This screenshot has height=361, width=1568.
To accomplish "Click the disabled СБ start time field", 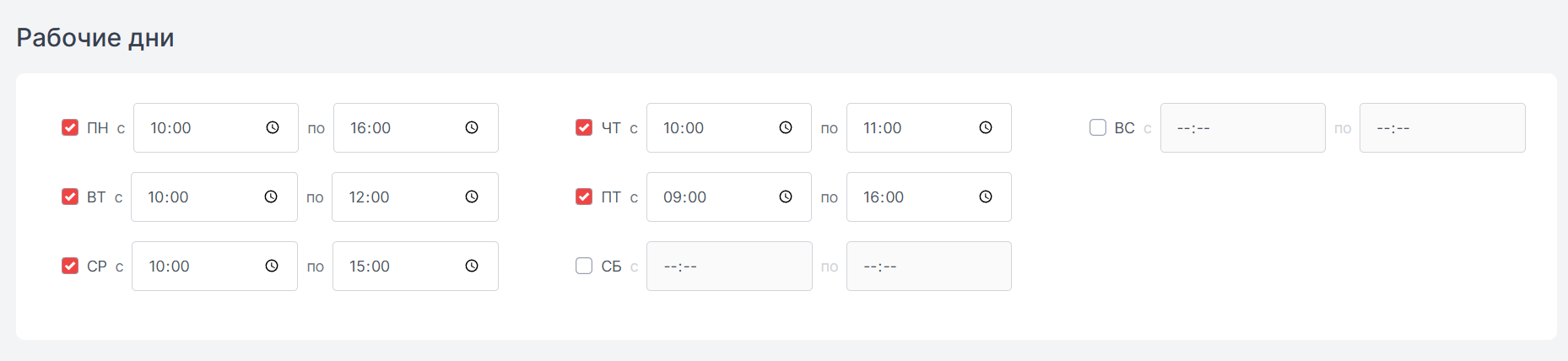I will pos(729,266).
